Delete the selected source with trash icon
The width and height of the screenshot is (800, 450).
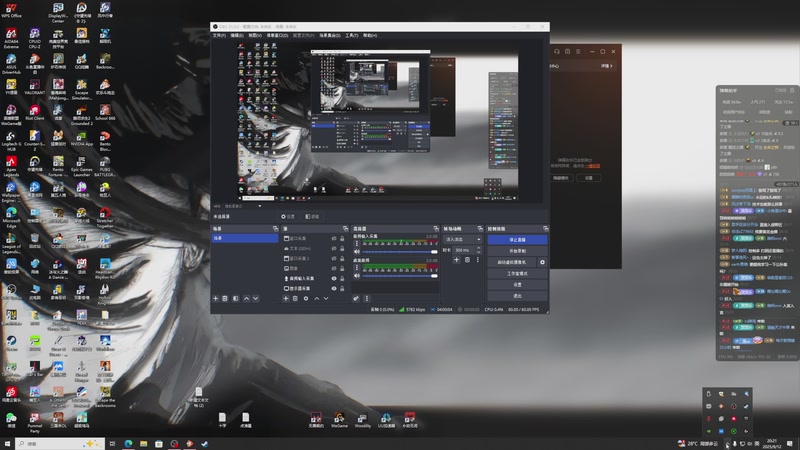point(295,298)
